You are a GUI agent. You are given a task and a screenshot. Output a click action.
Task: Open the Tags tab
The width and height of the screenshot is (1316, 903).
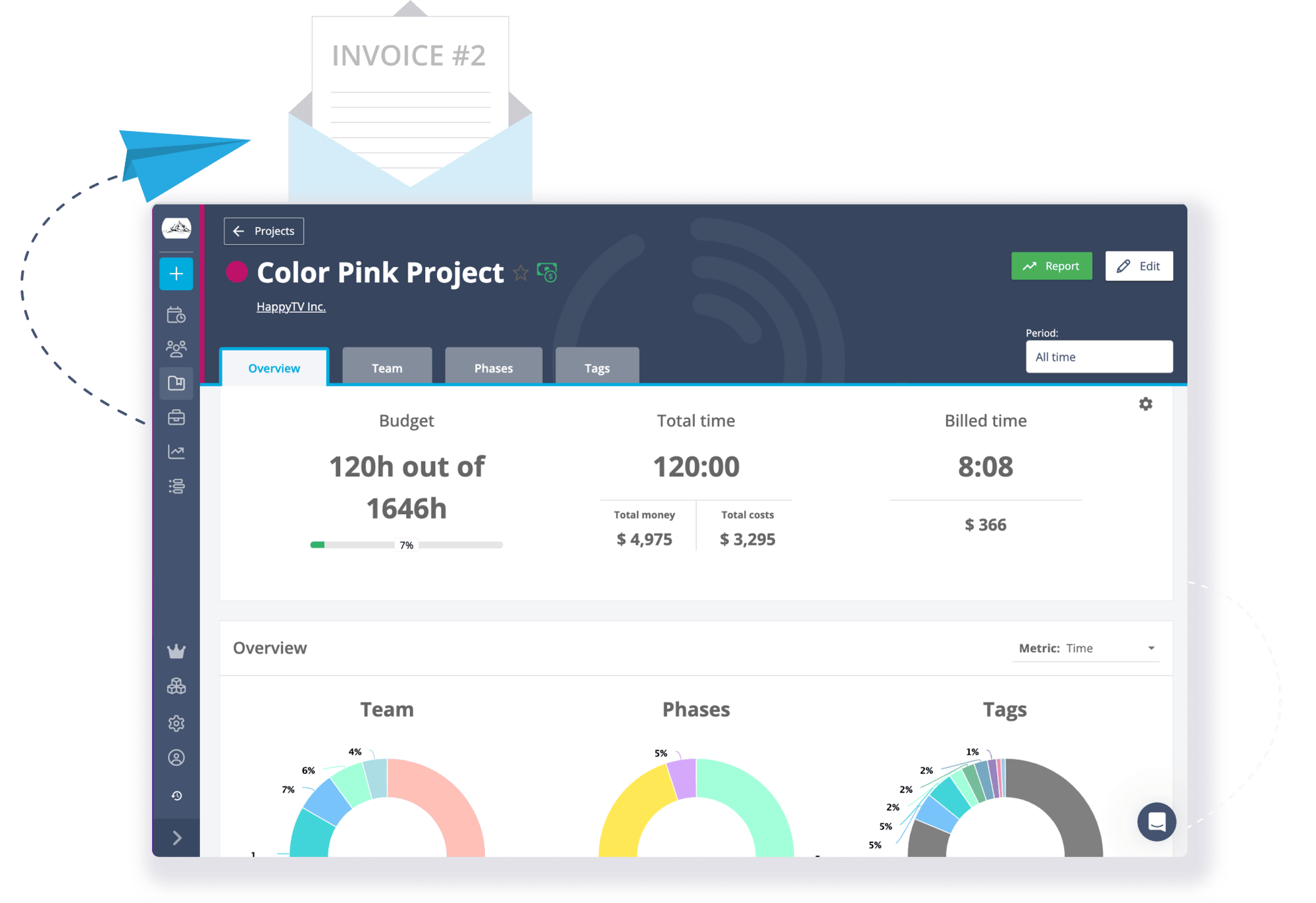coord(597,368)
